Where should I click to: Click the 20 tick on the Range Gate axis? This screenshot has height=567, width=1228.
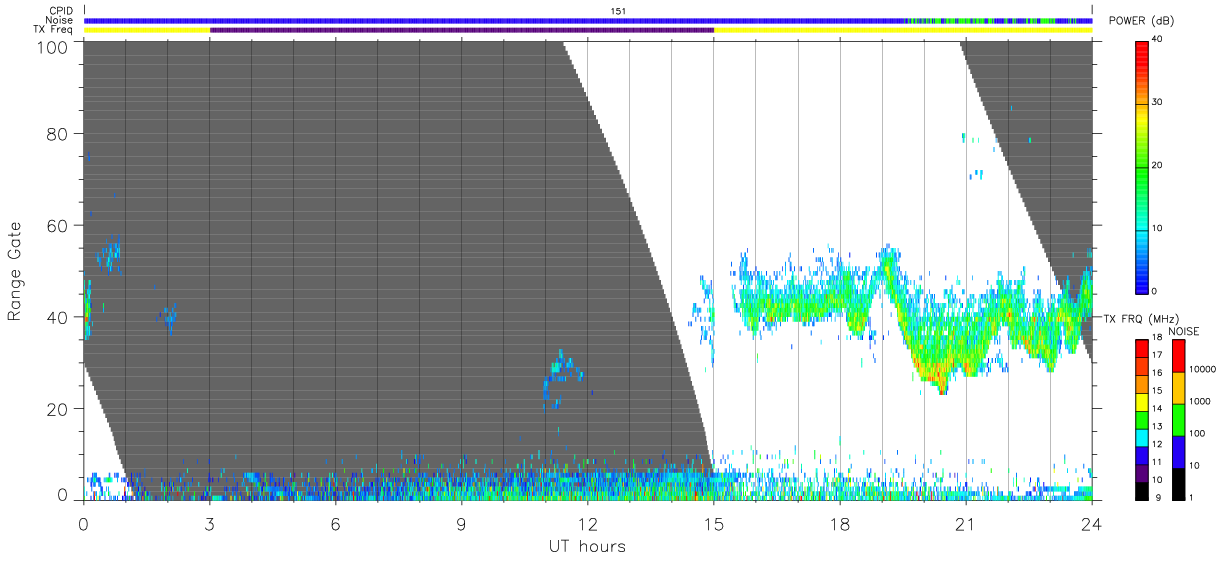tap(57, 408)
